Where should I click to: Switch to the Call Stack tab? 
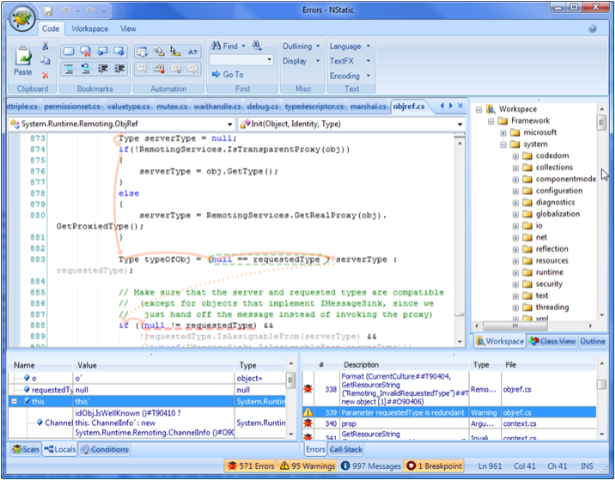[346, 449]
